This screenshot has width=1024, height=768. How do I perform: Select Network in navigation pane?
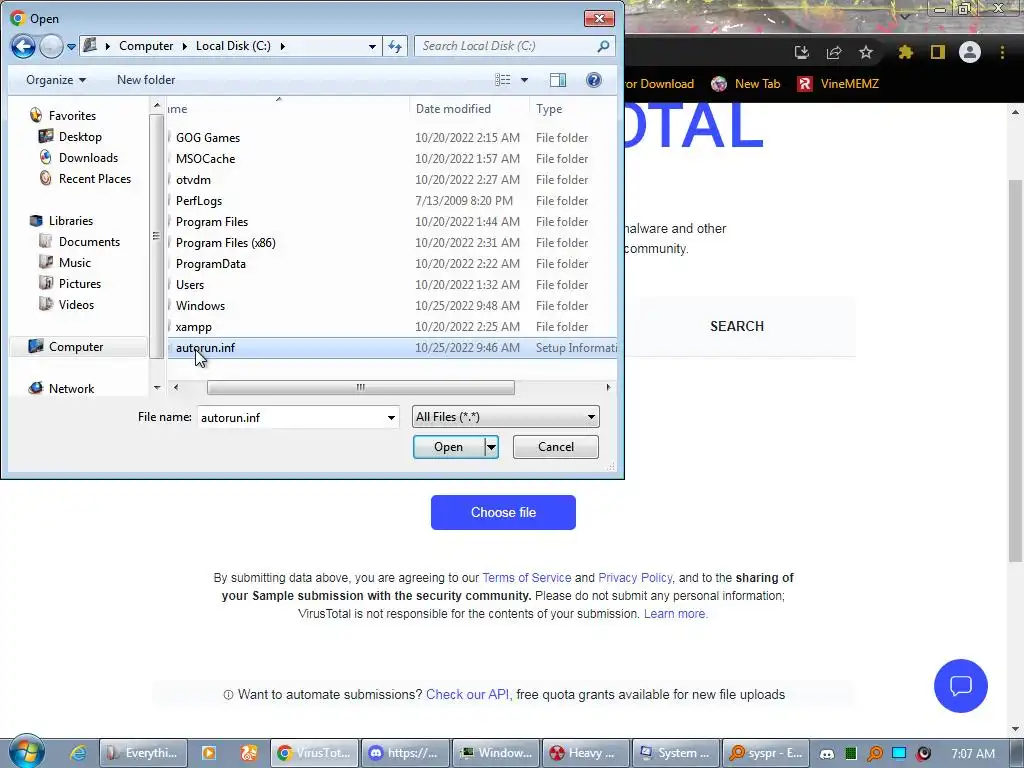pos(71,389)
